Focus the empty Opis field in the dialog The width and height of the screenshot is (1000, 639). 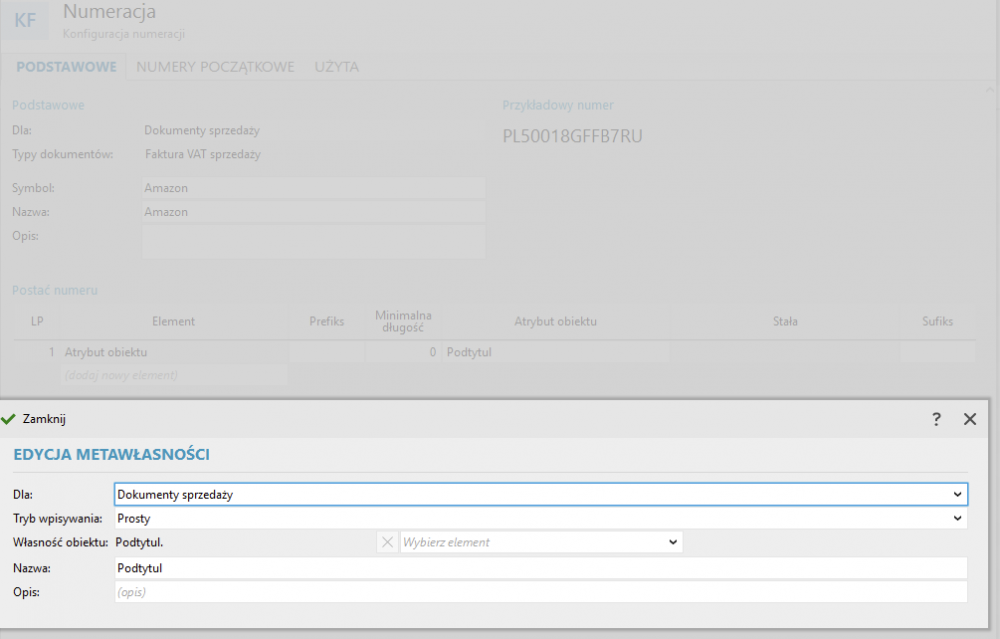pyautogui.click(x=540, y=592)
